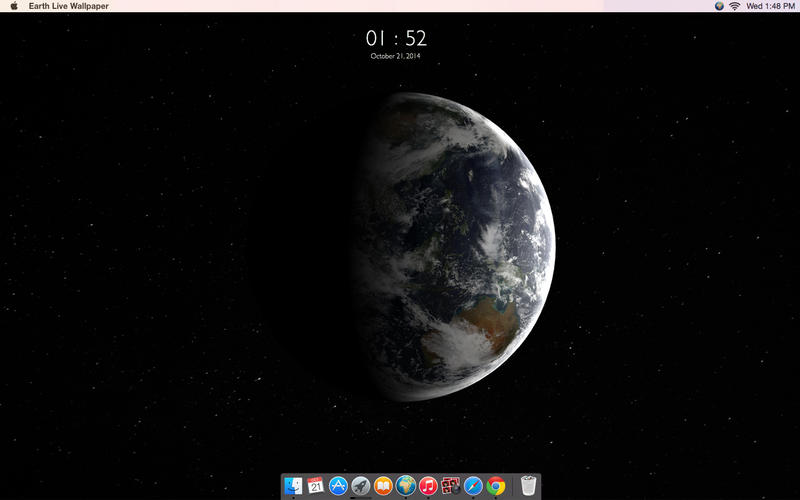Click the Earth globe dock icon
This screenshot has height=500, width=800.
[405, 486]
